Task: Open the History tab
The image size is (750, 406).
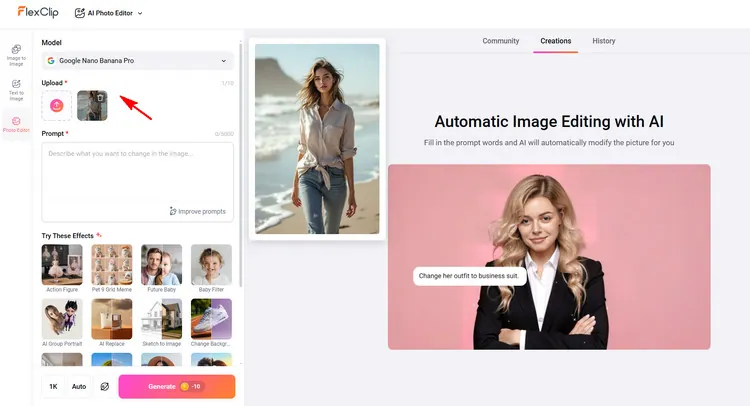Action: tap(603, 41)
